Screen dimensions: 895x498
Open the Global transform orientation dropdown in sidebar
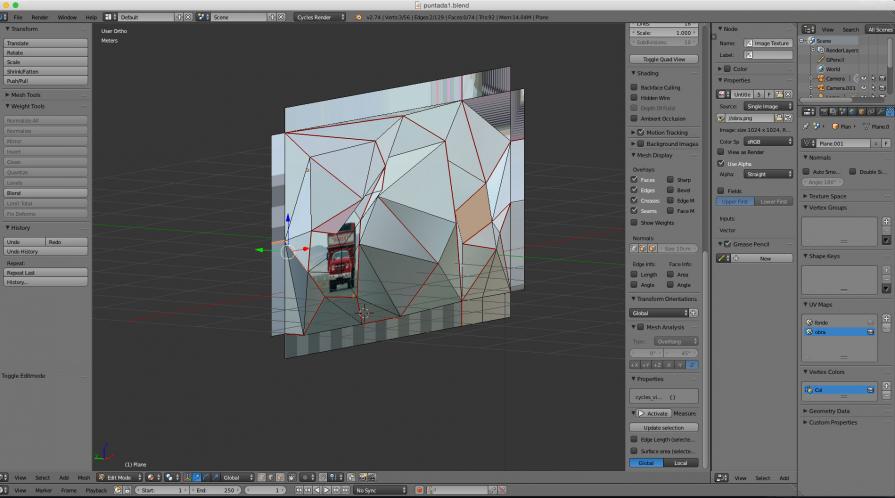[x=659, y=313]
